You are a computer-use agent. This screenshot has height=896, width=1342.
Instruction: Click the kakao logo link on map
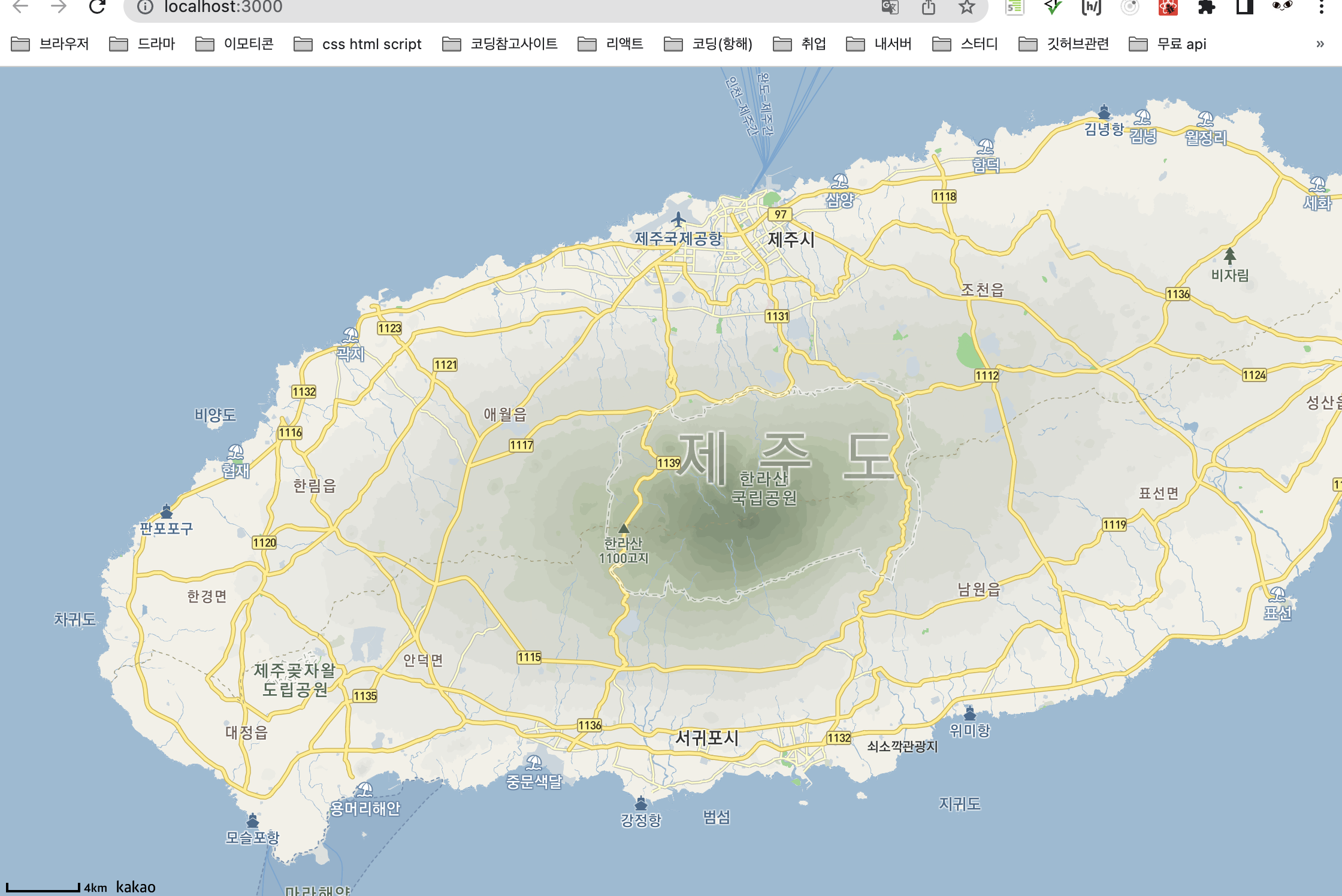(135, 887)
